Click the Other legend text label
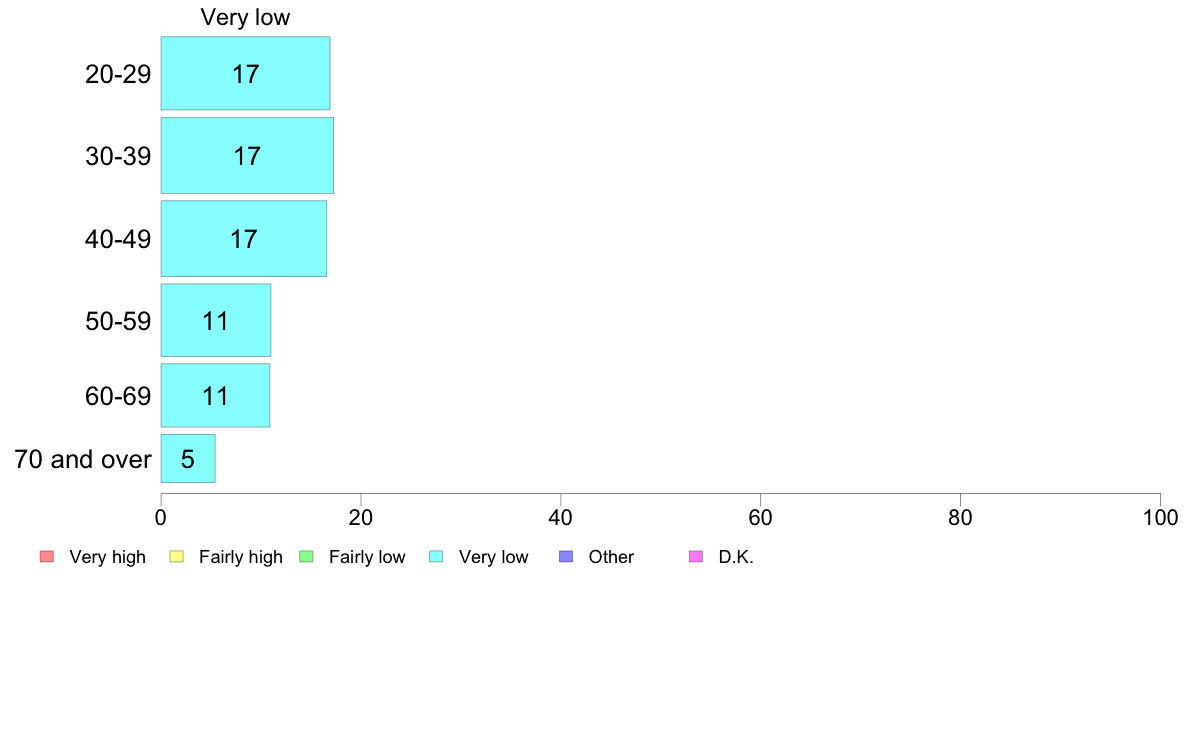1188x736 pixels. coord(611,557)
